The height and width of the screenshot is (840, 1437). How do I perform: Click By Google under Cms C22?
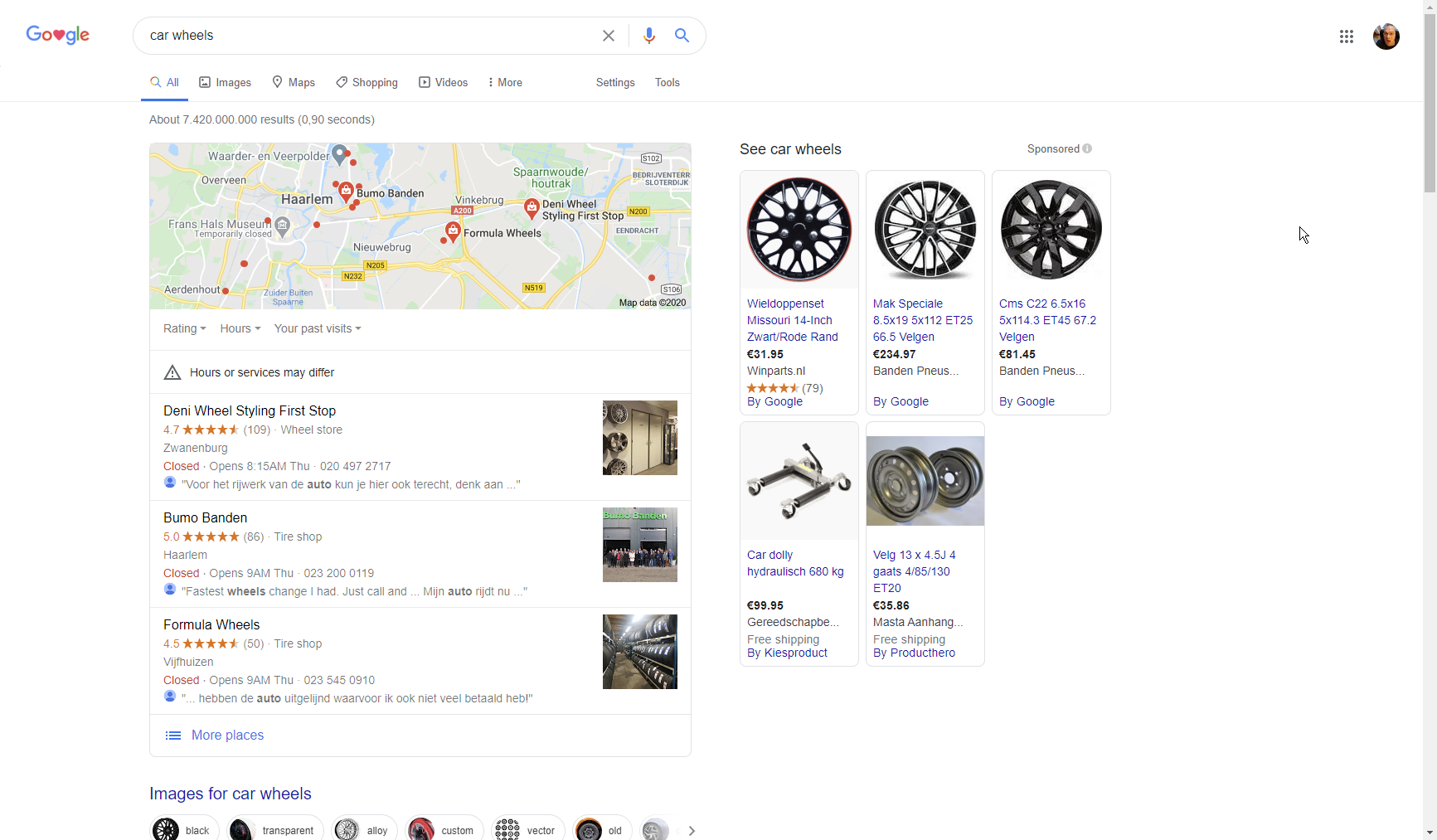pyautogui.click(x=1027, y=402)
